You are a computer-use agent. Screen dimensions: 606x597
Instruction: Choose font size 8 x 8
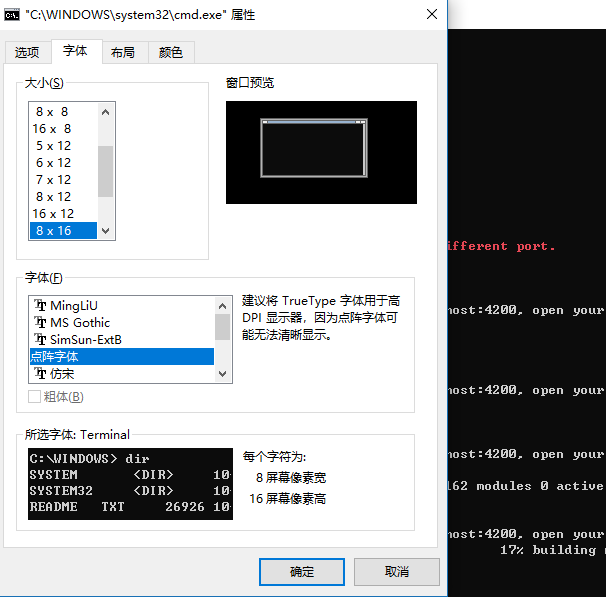(63, 112)
